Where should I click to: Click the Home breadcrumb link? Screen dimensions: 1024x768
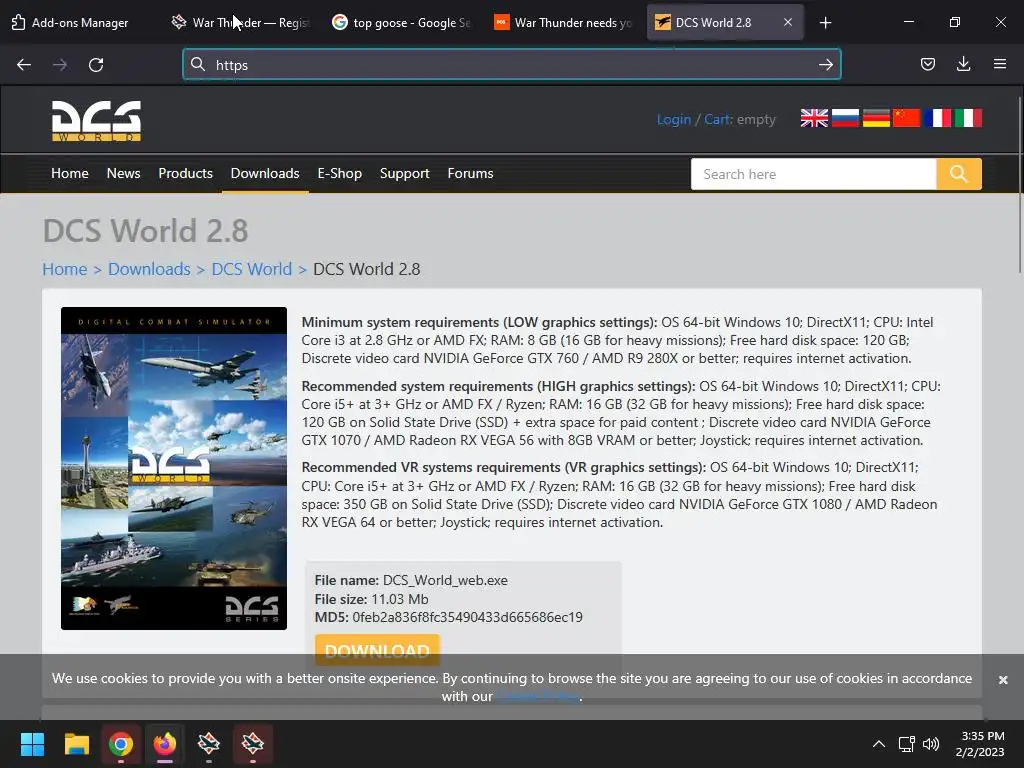click(65, 269)
